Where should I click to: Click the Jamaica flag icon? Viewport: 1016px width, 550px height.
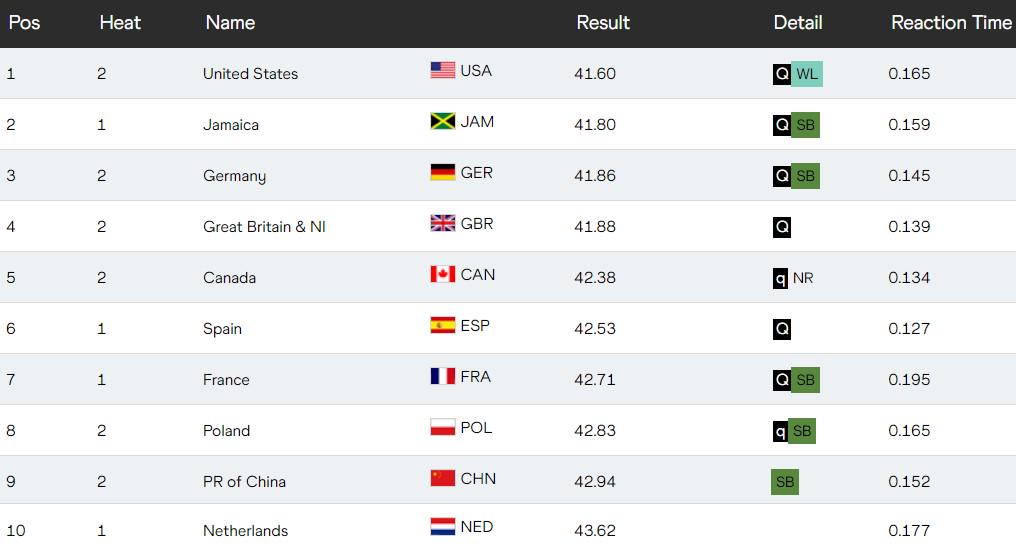[443, 121]
